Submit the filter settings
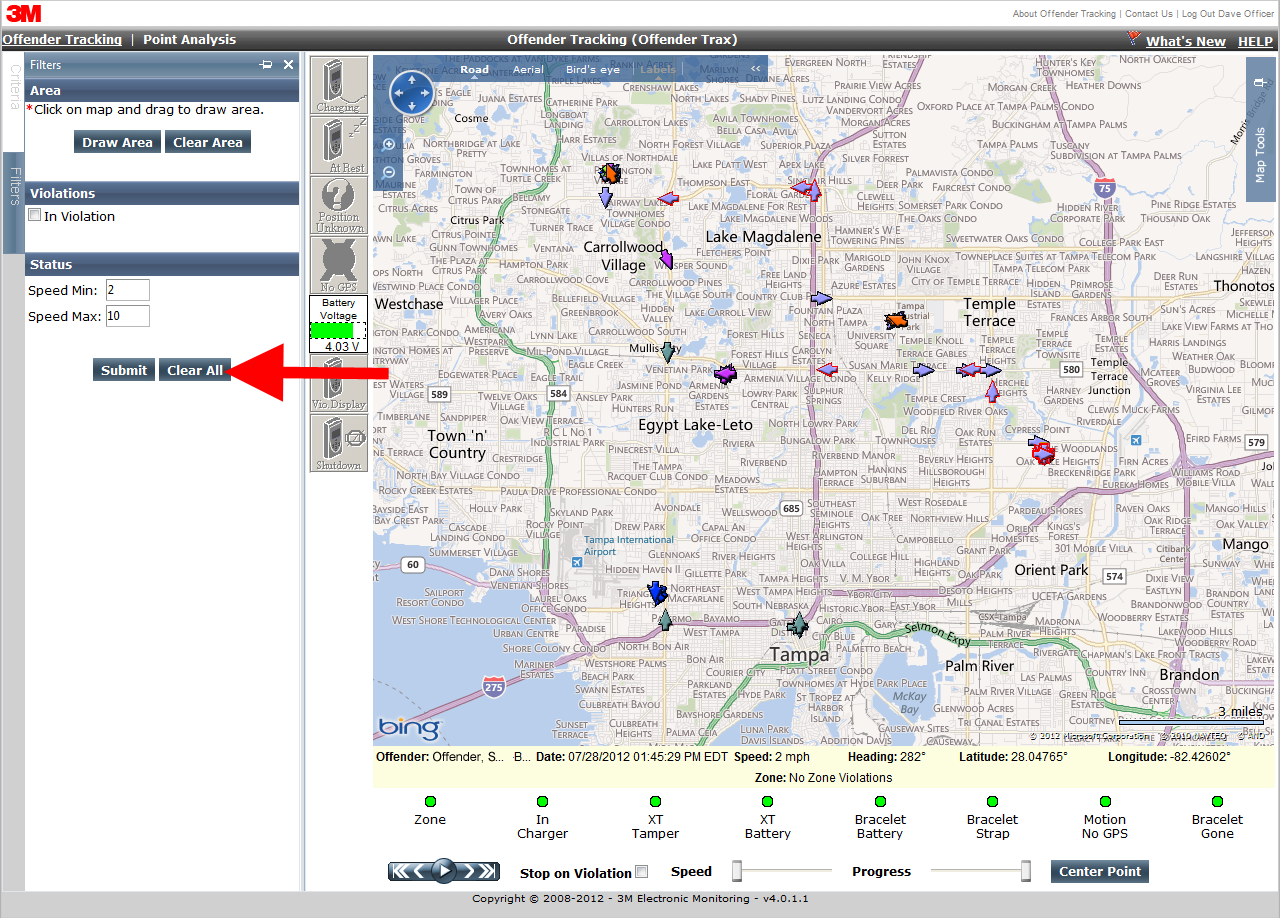Screen dimensions: 1280x918 tap(124, 370)
